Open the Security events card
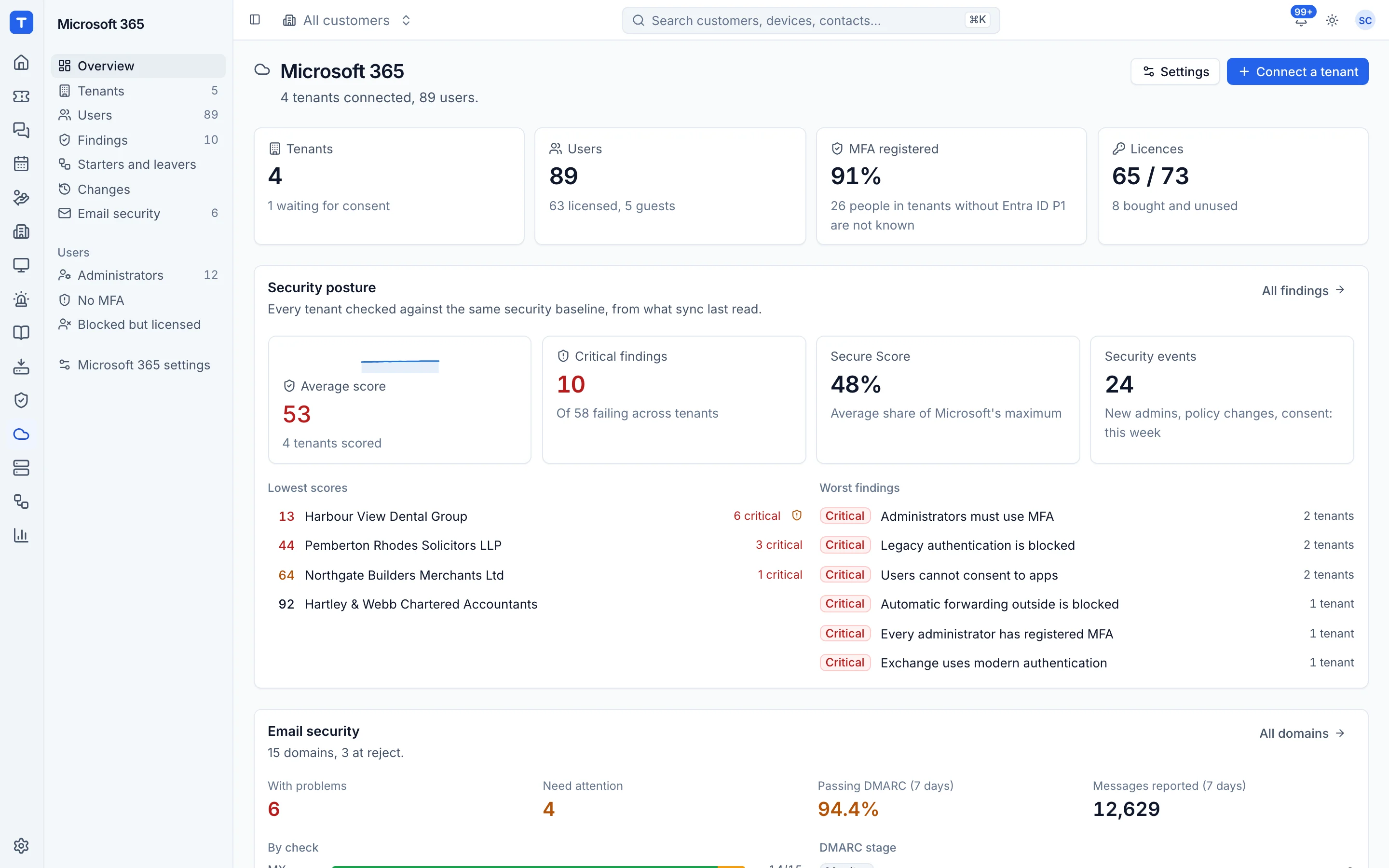1389x868 pixels. click(1222, 400)
